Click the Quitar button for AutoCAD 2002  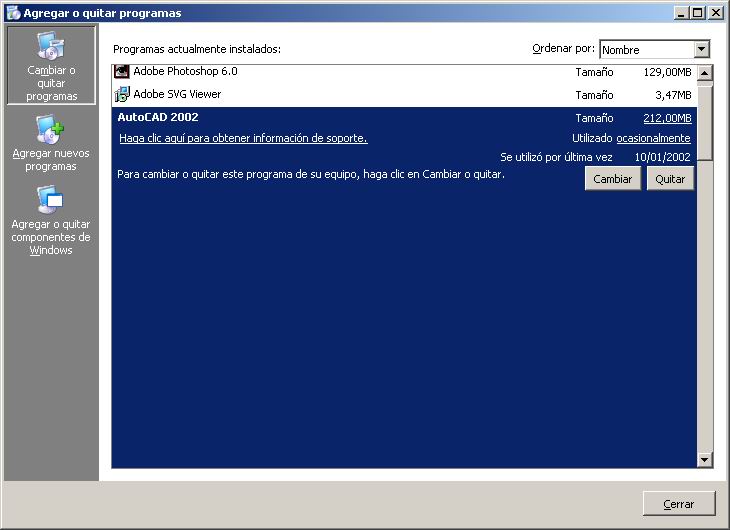click(670, 179)
